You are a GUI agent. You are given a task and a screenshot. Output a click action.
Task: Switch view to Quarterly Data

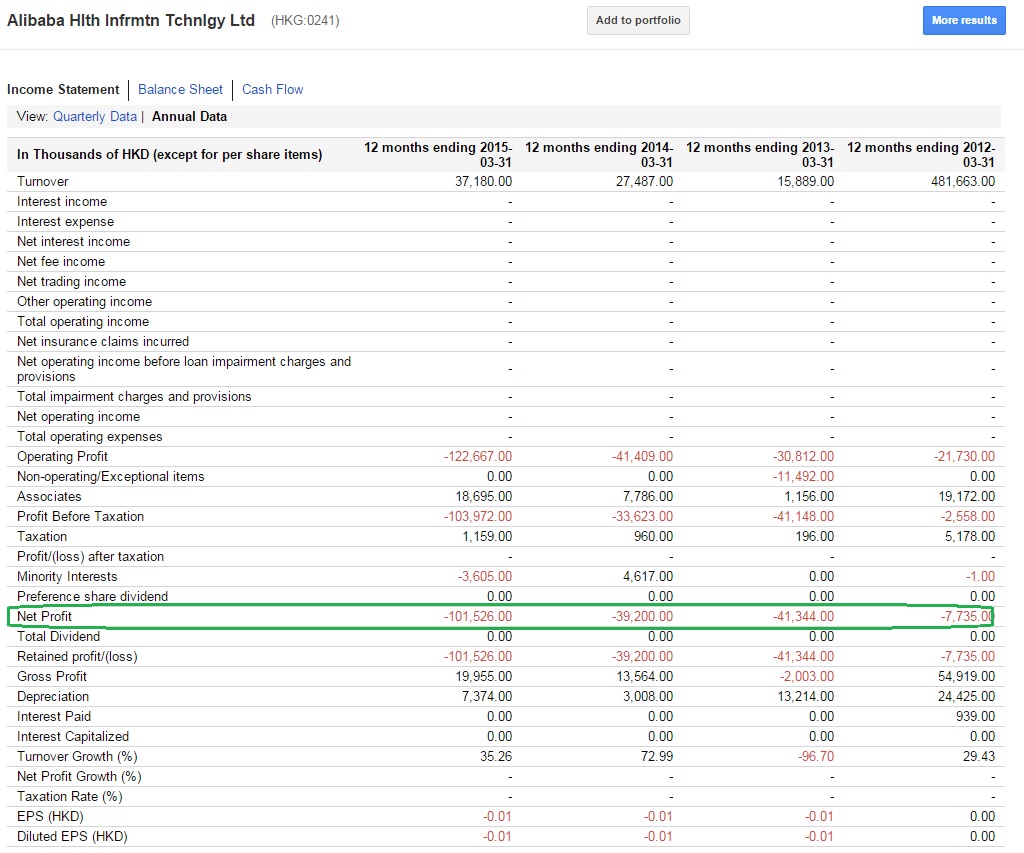95,116
